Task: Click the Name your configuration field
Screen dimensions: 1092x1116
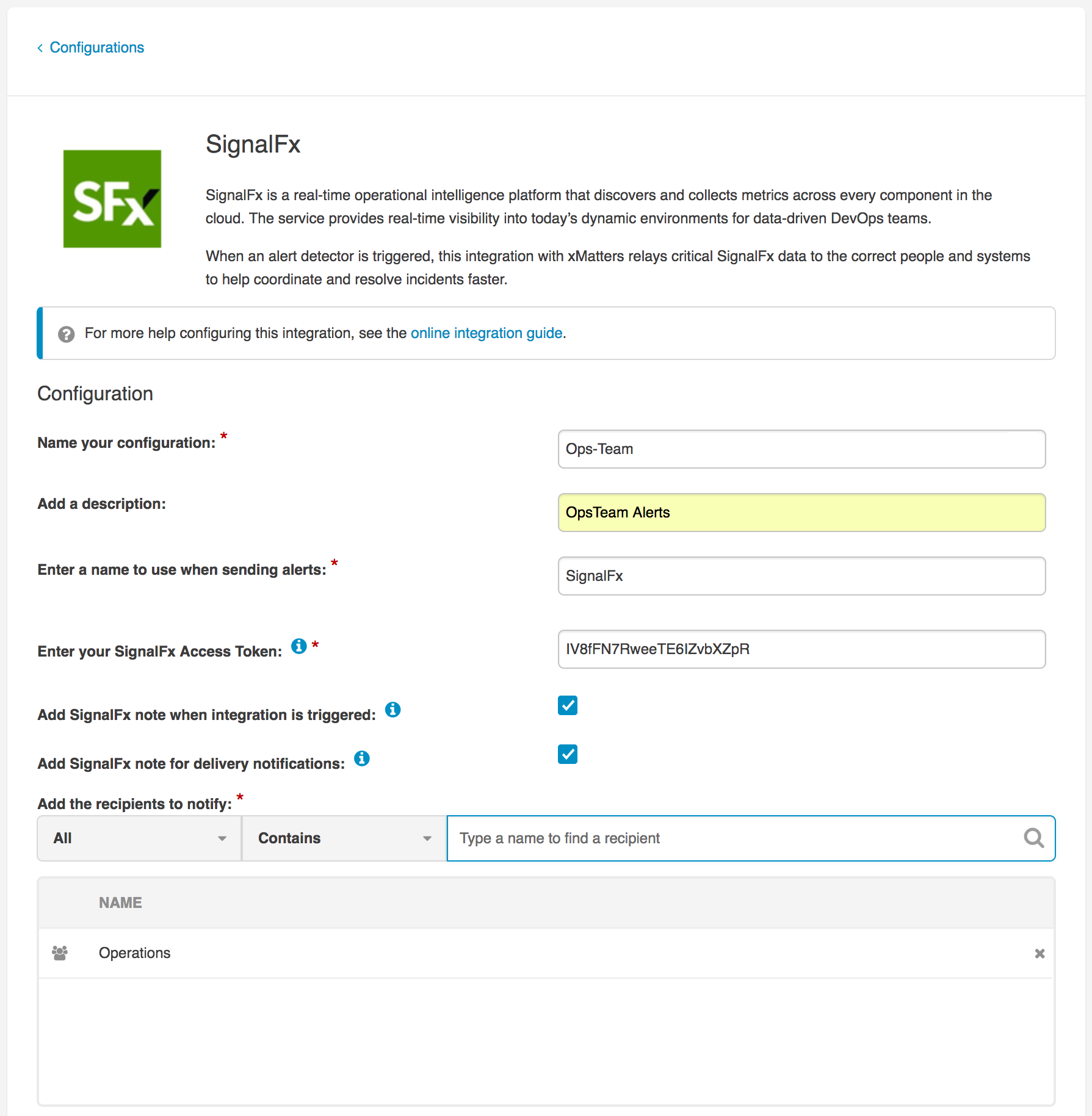Action: (801, 449)
